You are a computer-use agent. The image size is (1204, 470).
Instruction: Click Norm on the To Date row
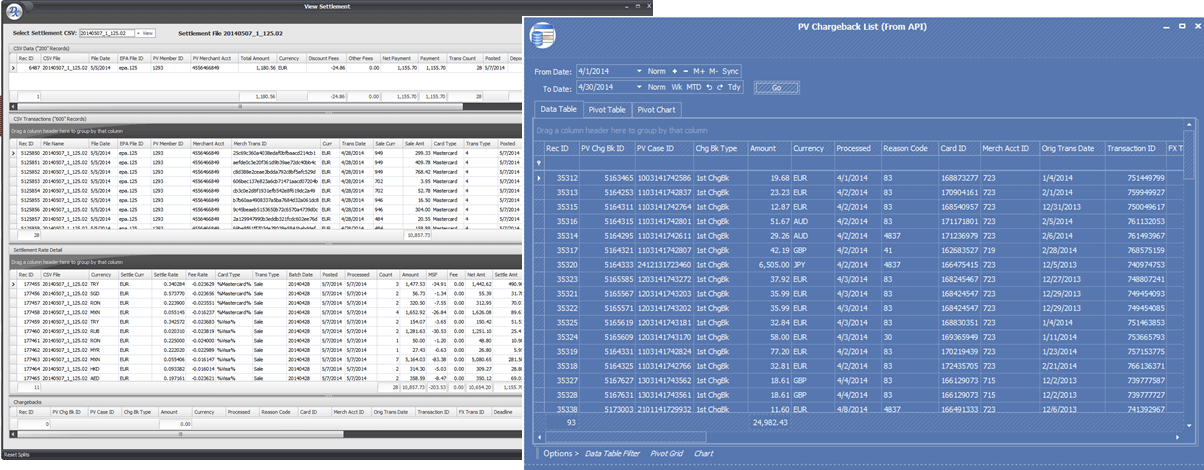click(x=656, y=88)
